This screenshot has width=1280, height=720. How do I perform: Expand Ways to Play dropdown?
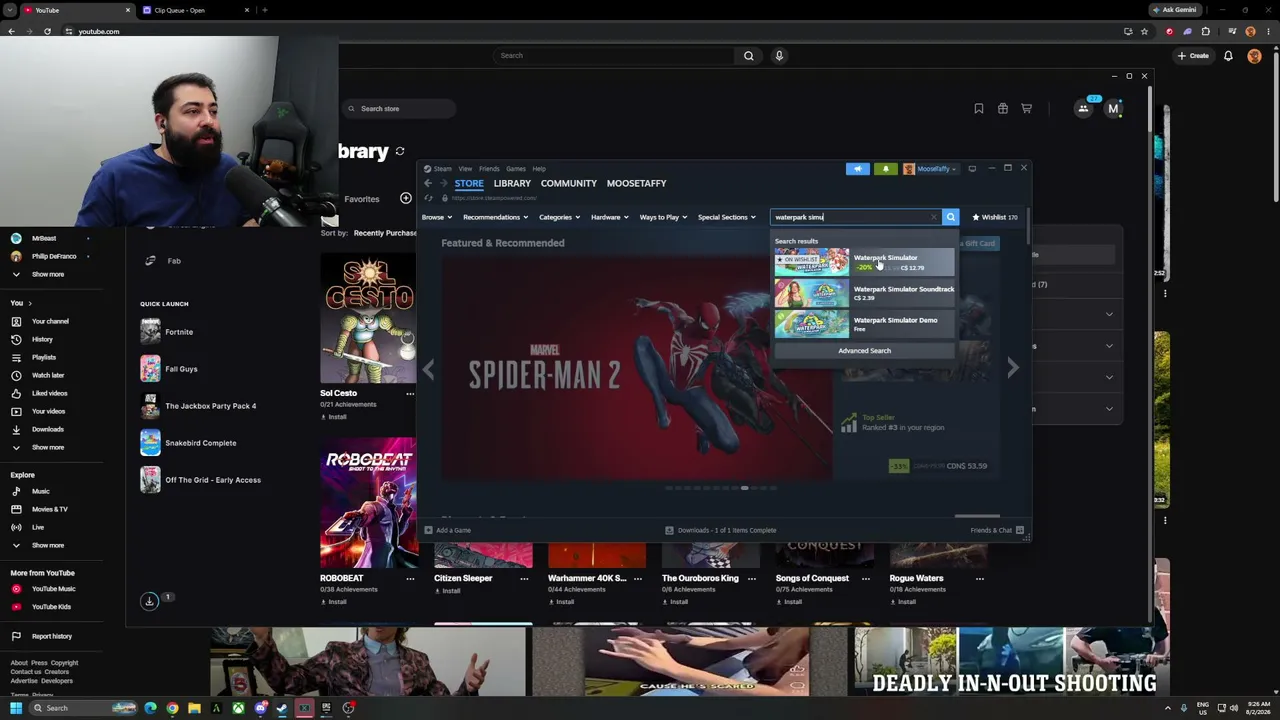point(663,217)
